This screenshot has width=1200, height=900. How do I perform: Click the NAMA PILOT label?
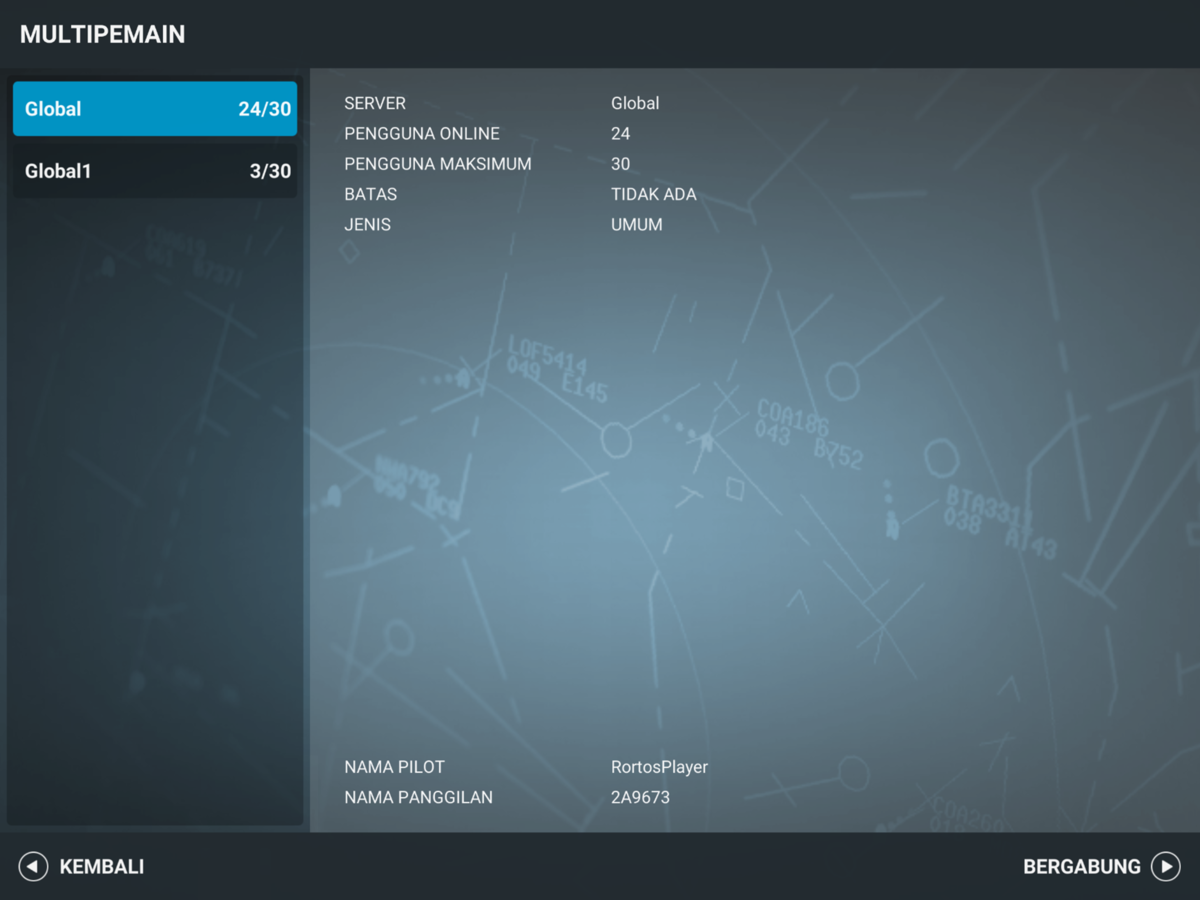pyautogui.click(x=394, y=767)
